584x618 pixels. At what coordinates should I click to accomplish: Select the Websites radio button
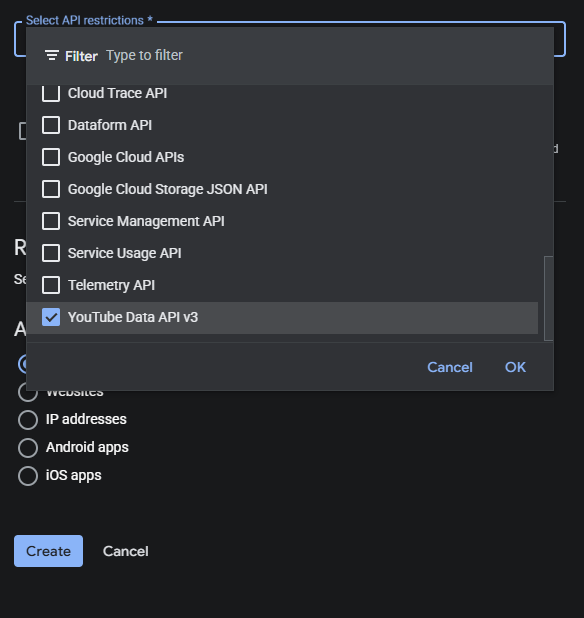coord(28,395)
